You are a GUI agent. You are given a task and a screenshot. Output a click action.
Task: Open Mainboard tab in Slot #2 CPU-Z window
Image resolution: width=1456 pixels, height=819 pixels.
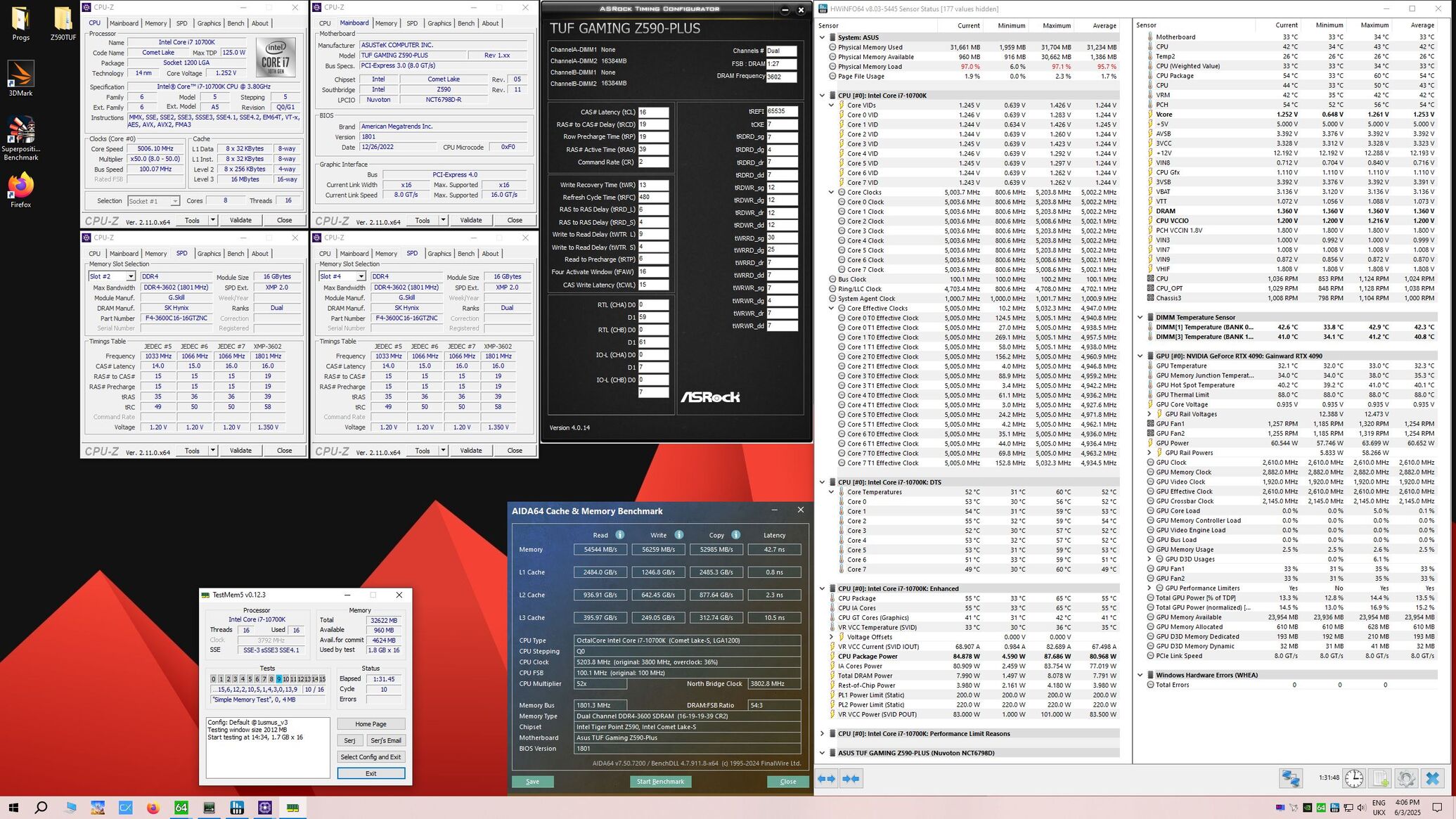tap(124, 254)
